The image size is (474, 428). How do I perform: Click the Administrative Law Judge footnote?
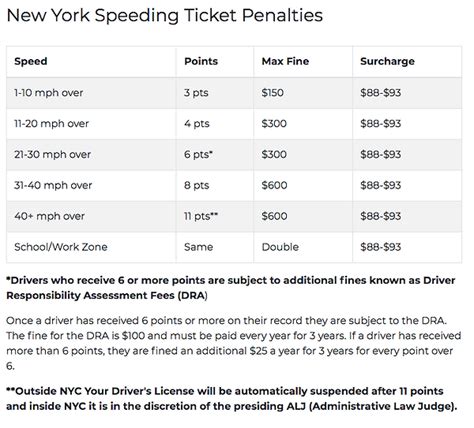click(232, 399)
